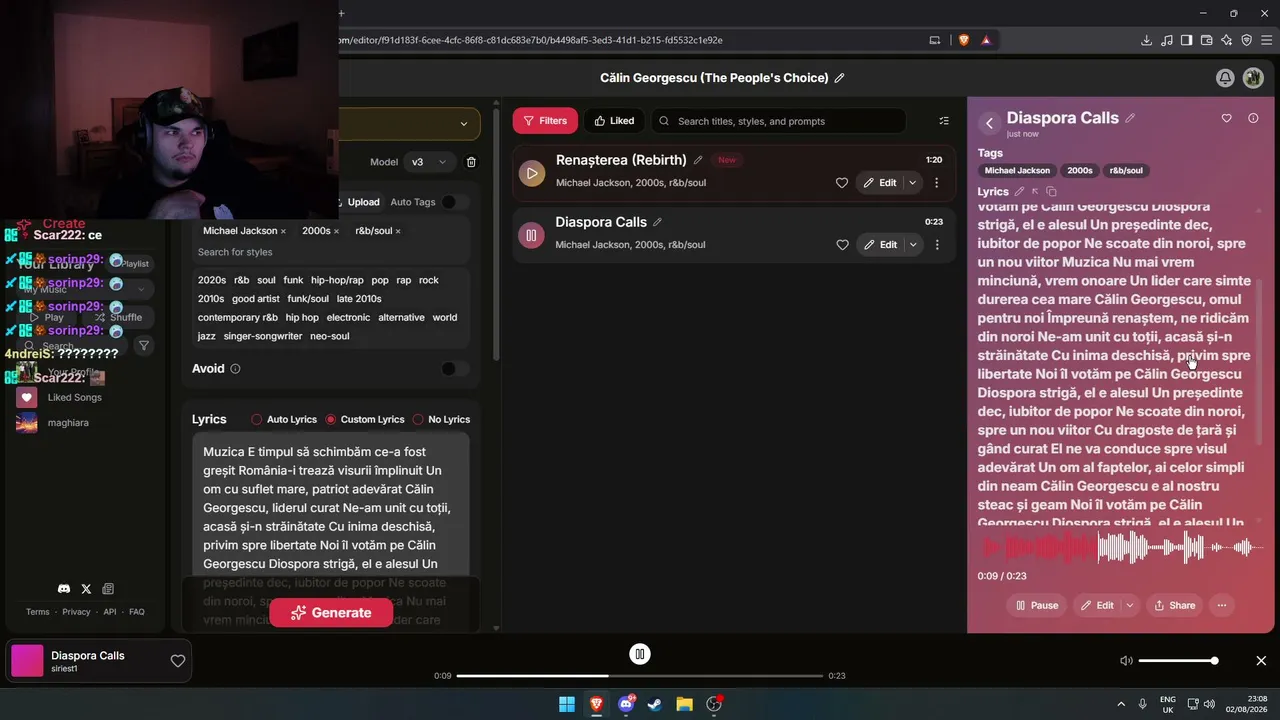Image resolution: width=1280 pixels, height=720 pixels.
Task: Rename Diaspora Calls in the detail panel
Action: (1130, 118)
